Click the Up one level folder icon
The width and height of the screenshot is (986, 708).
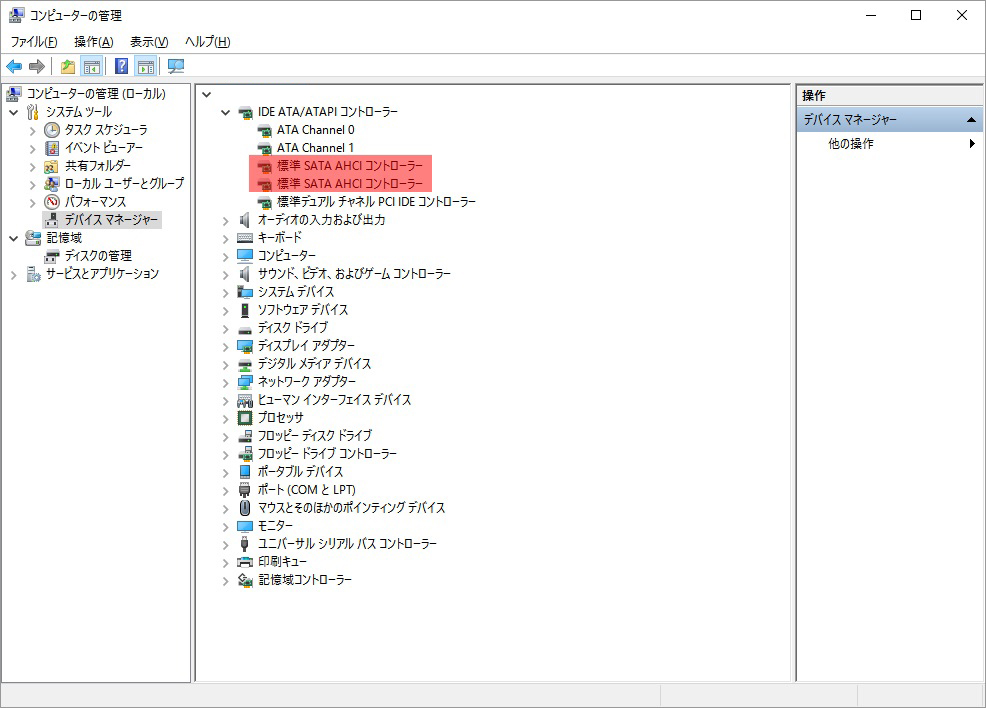[67, 66]
